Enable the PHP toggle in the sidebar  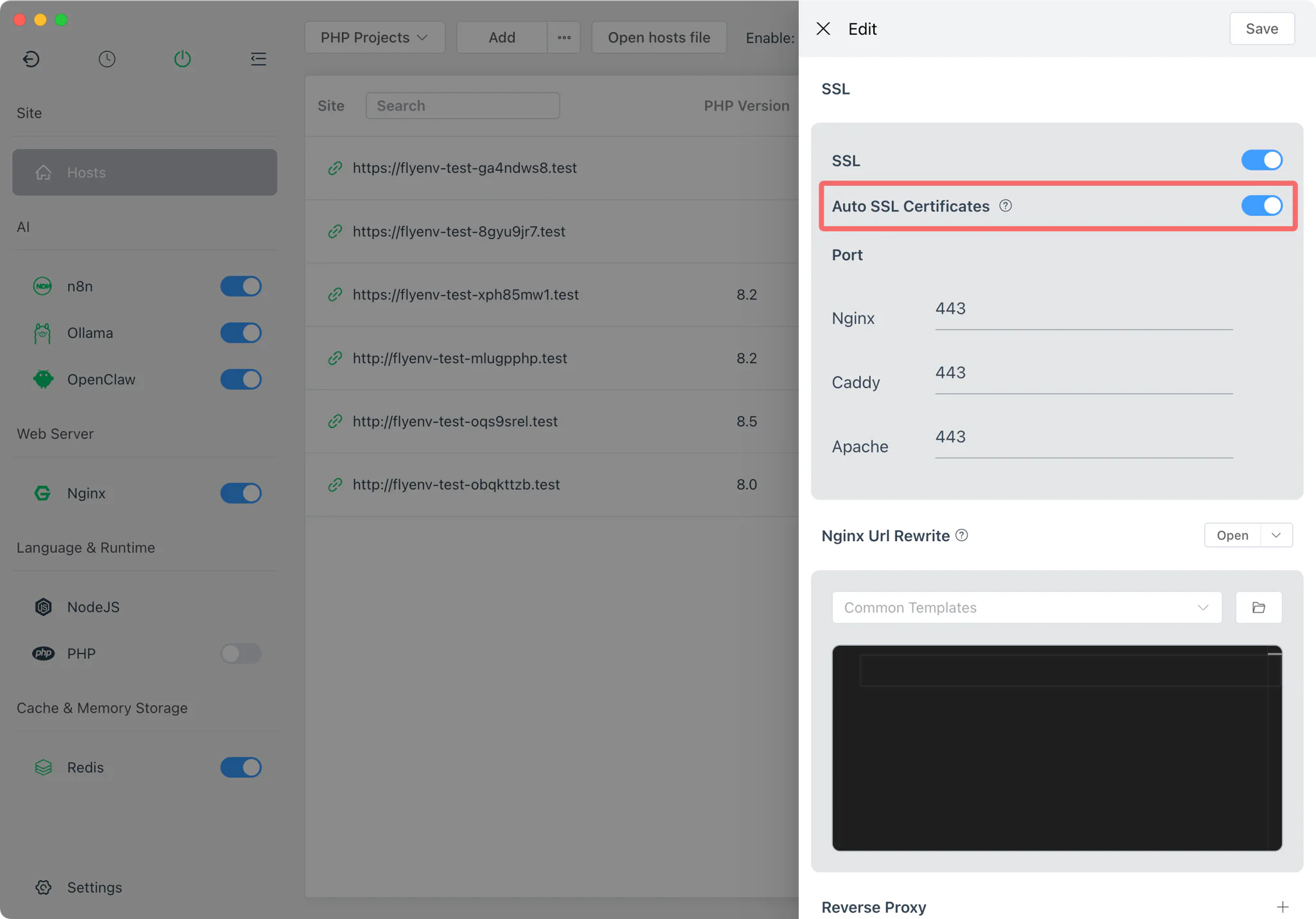coord(240,654)
